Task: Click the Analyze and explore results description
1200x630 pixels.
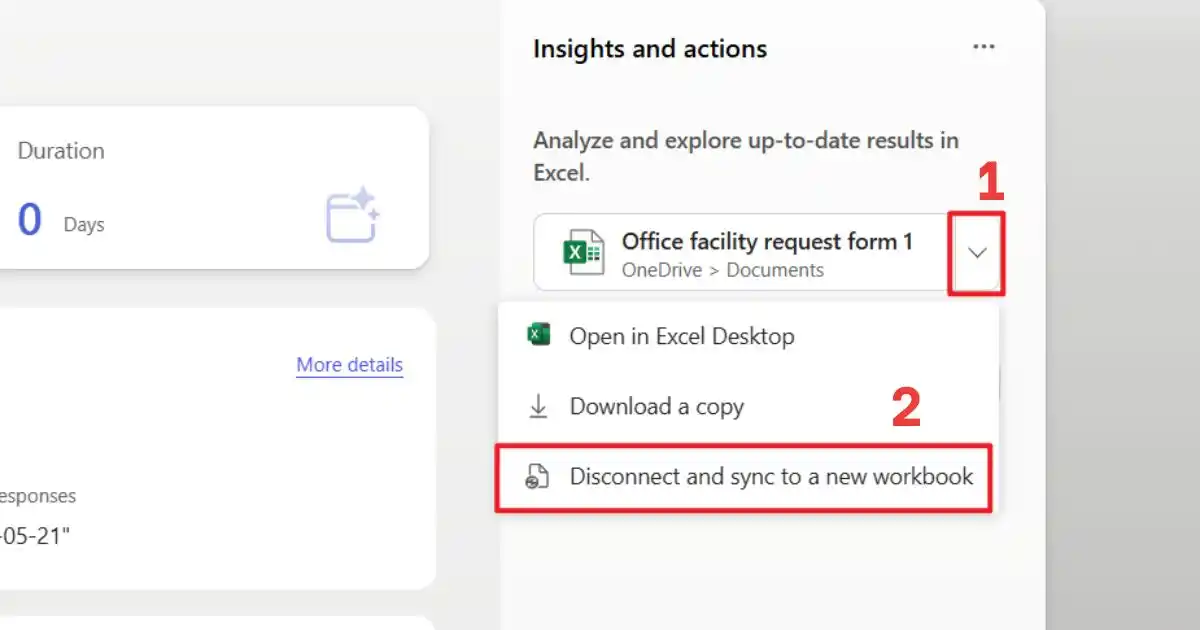Action: [x=746, y=156]
